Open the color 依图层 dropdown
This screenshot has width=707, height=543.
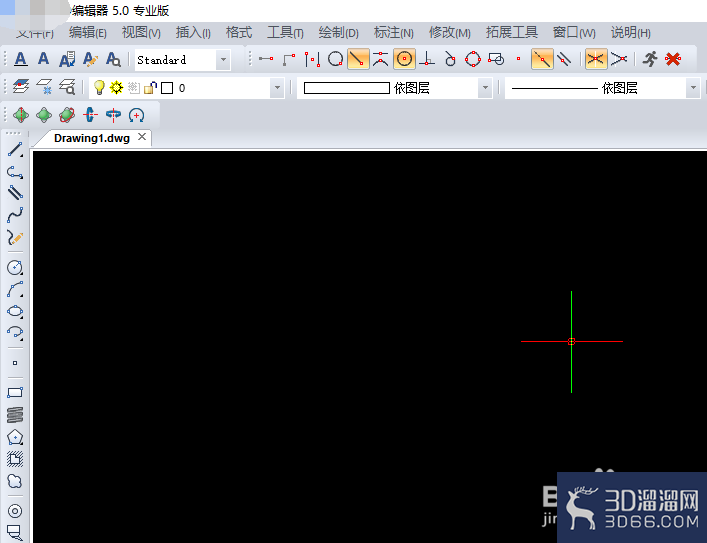point(485,88)
